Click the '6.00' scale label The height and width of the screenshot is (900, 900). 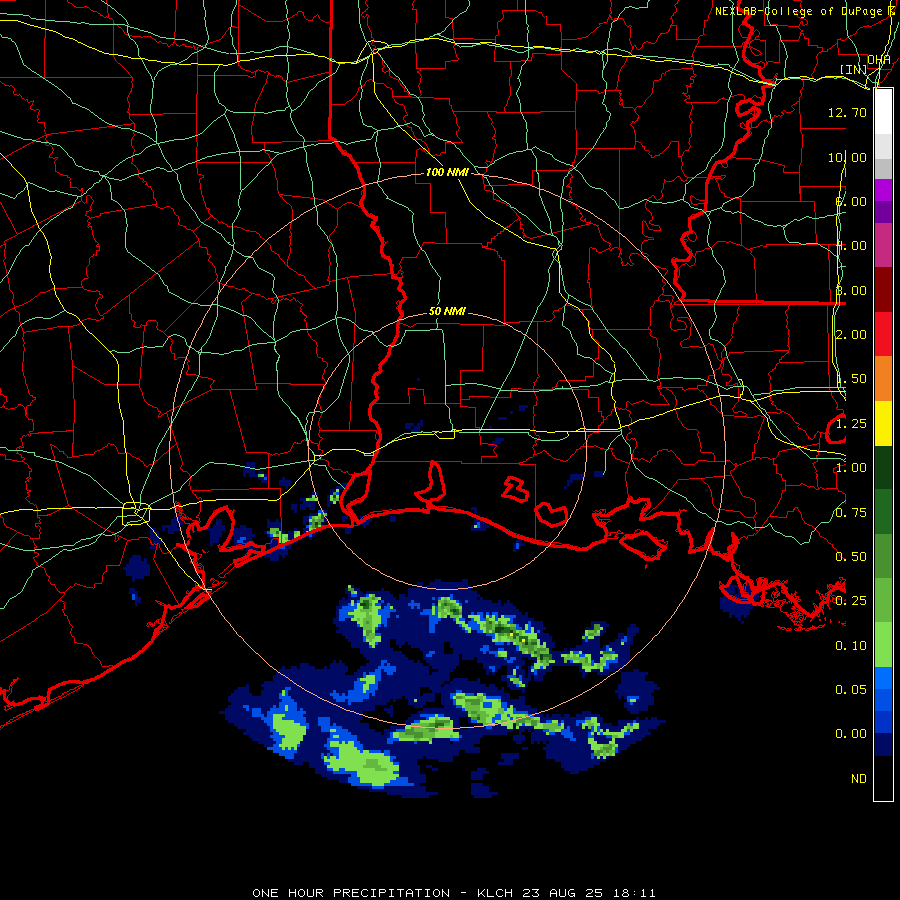(x=851, y=201)
